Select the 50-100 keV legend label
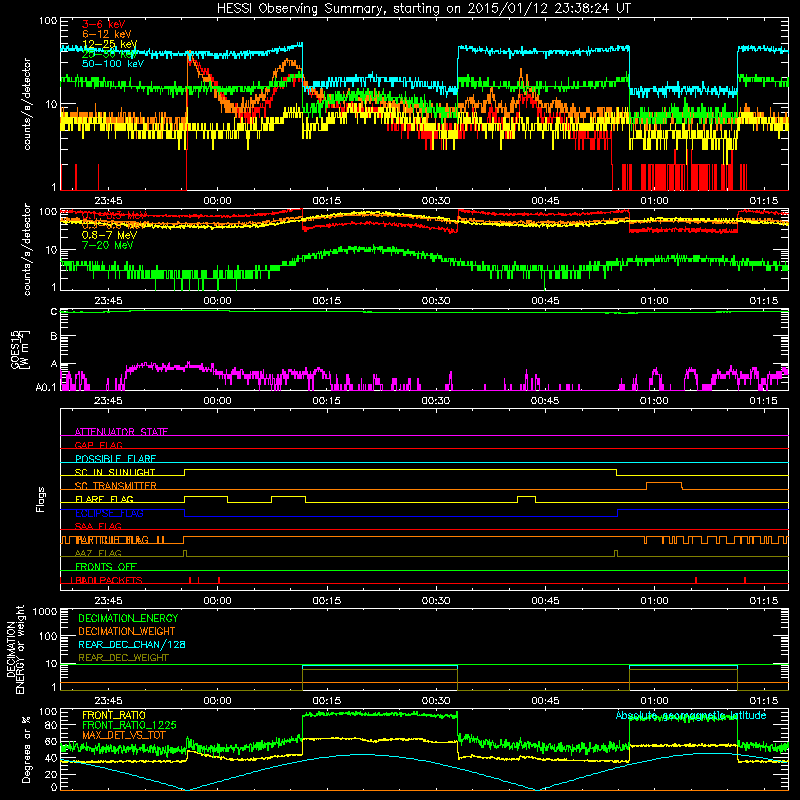The height and width of the screenshot is (800, 800). coord(113,64)
